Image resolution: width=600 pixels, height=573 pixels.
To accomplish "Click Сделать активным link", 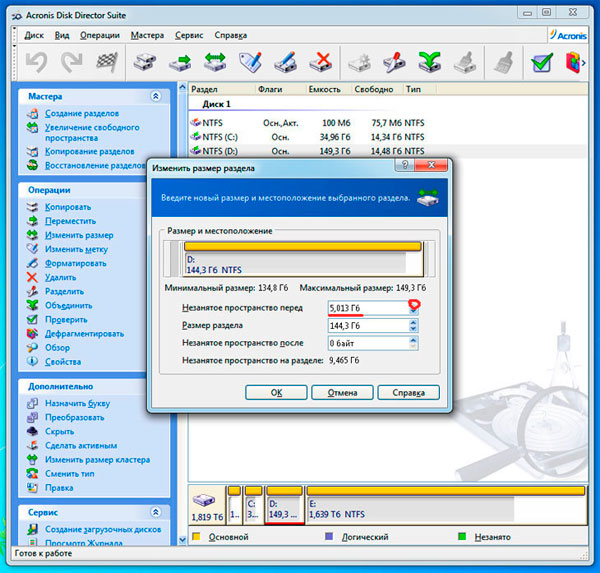I will click(x=81, y=445).
